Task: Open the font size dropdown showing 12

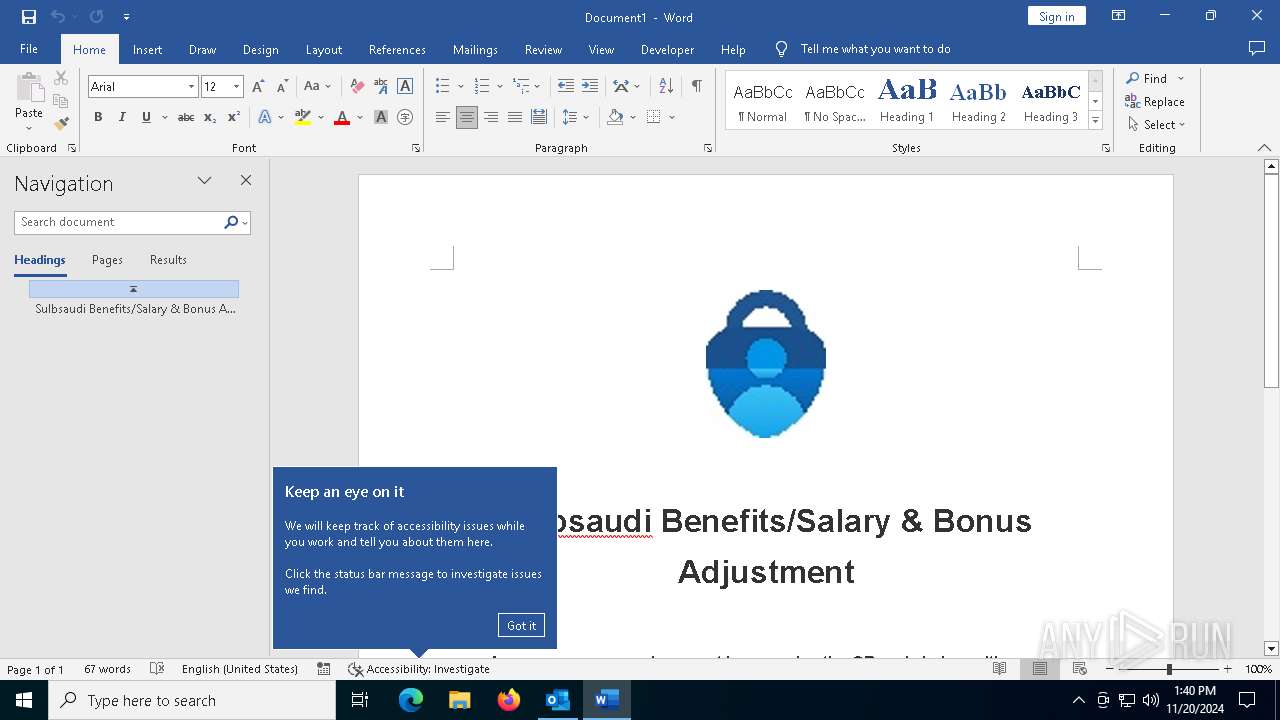Action: pos(237,87)
